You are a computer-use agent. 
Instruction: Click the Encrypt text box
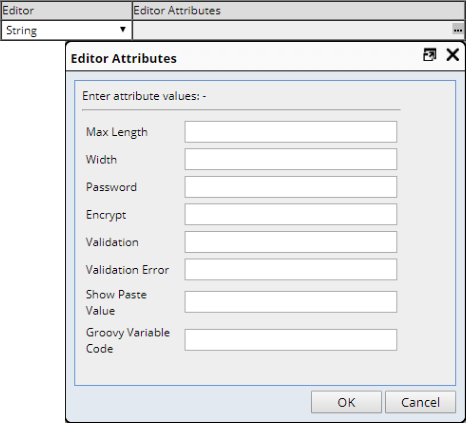click(x=291, y=214)
